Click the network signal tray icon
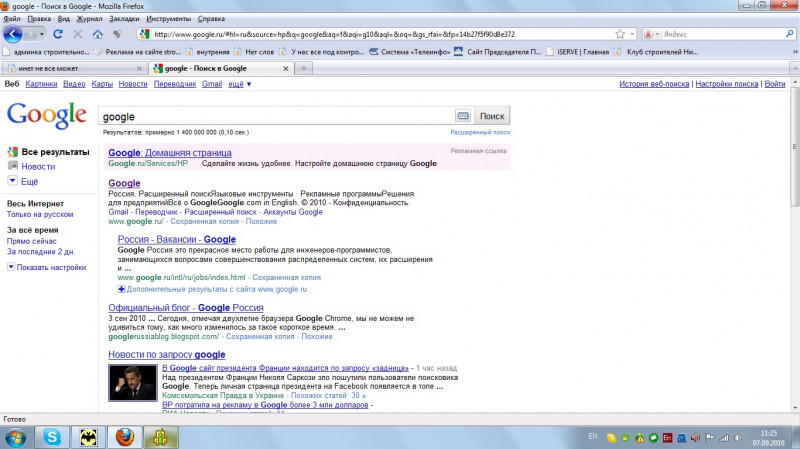Screen dimensions: 800x449 pos(724,438)
